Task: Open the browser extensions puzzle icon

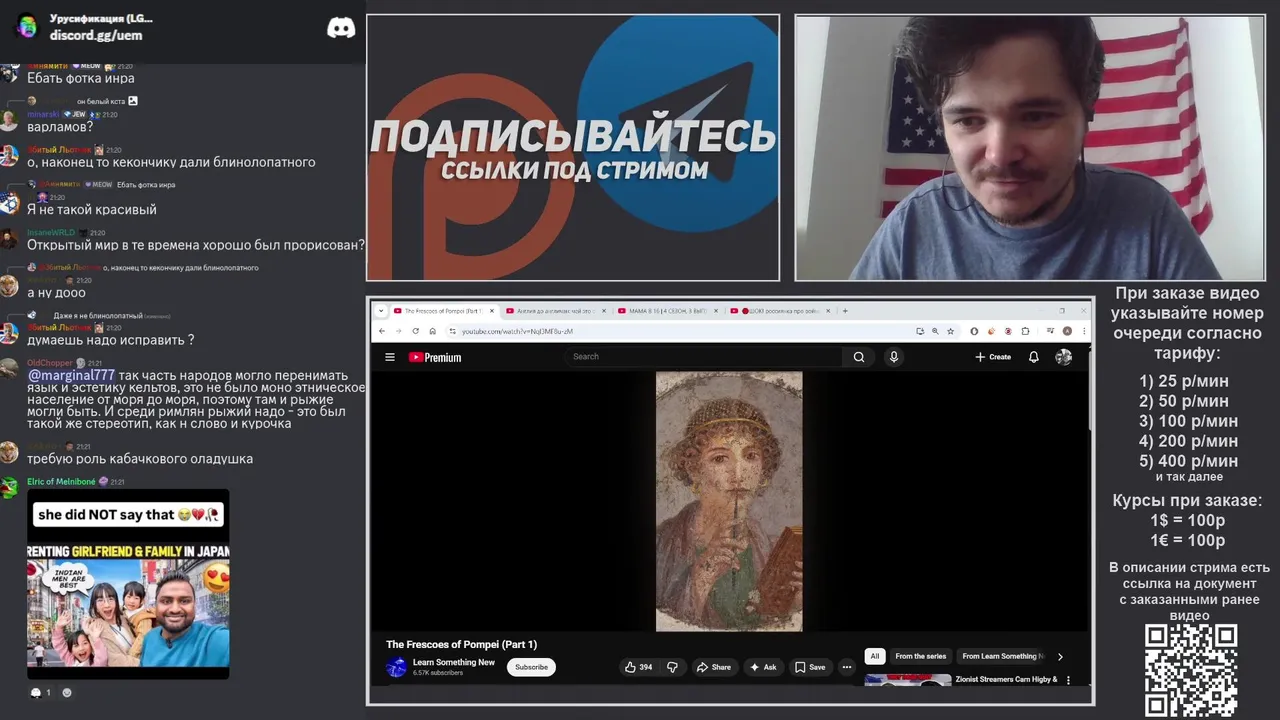Action: click(1025, 331)
